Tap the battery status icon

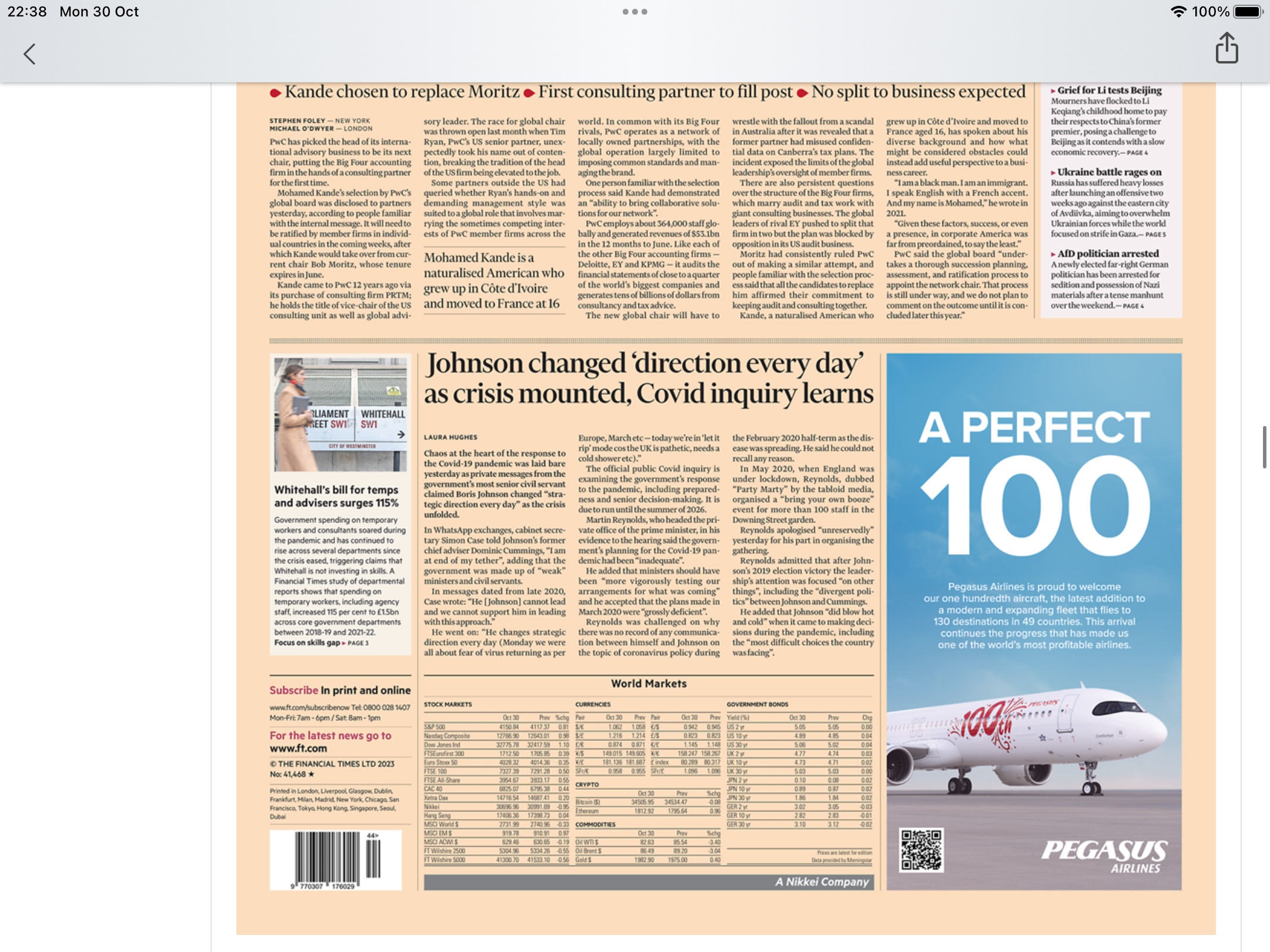coord(1248,12)
